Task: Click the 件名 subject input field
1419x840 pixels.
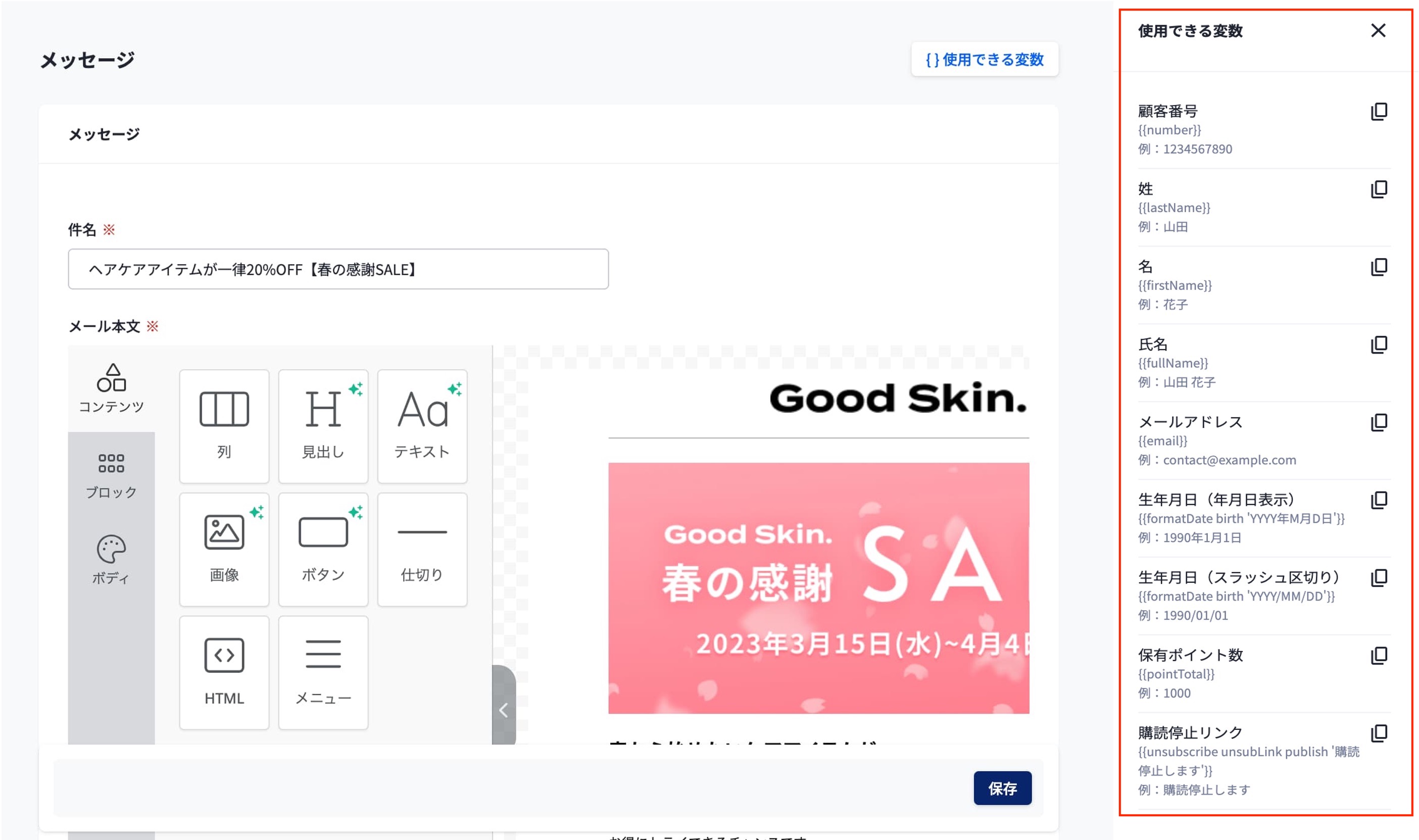Action: click(338, 269)
